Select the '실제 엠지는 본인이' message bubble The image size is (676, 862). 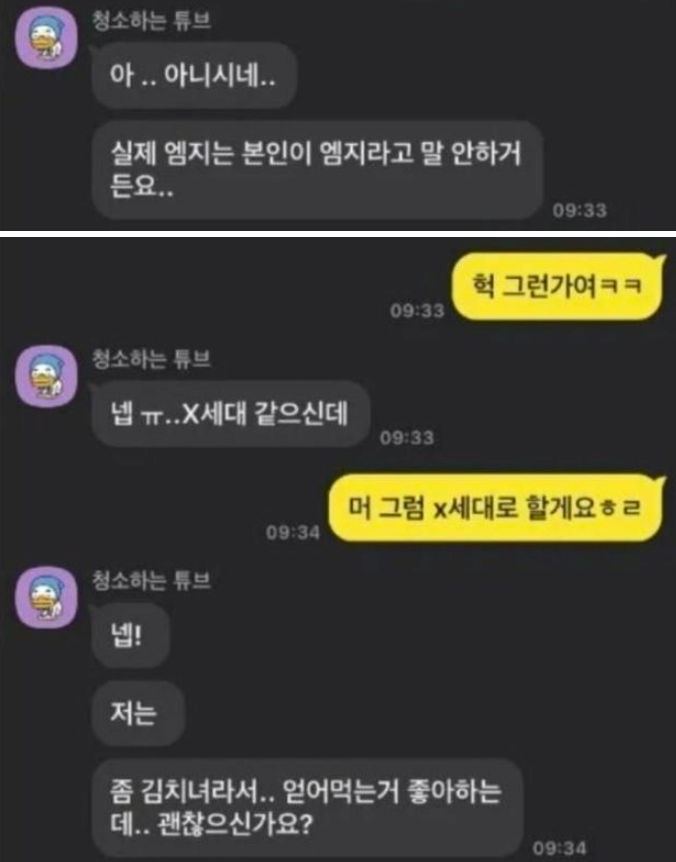coord(317,170)
